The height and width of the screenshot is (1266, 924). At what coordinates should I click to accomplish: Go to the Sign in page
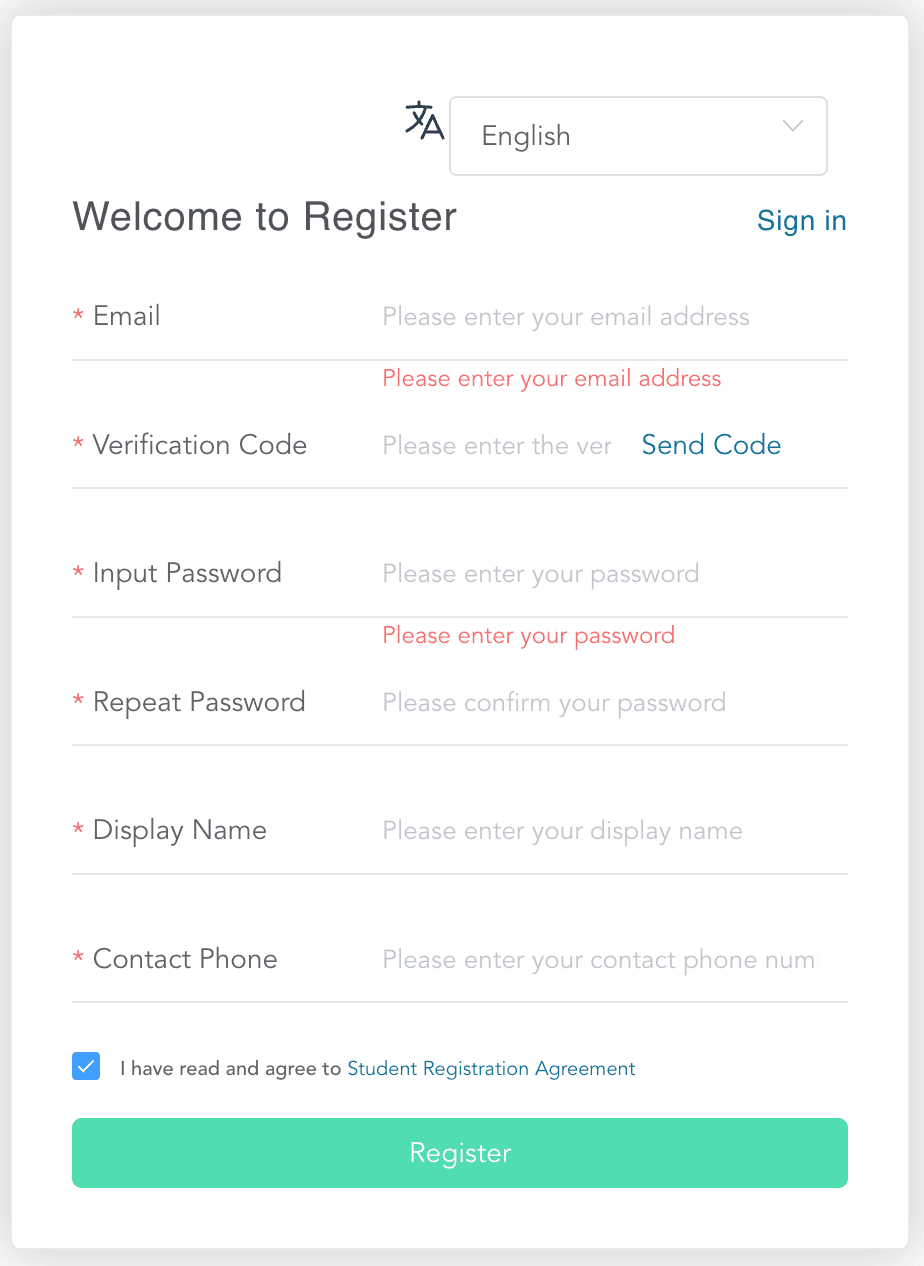point(802,220)
